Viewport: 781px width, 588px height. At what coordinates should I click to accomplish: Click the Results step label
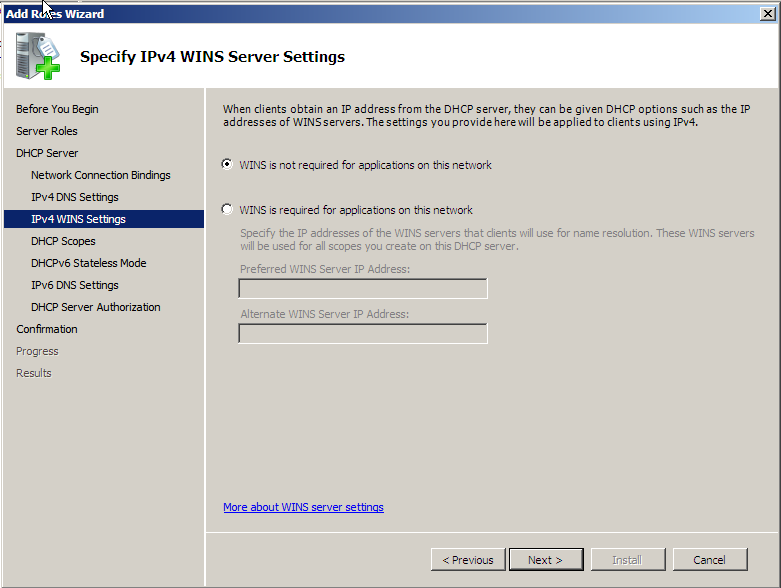34,373
